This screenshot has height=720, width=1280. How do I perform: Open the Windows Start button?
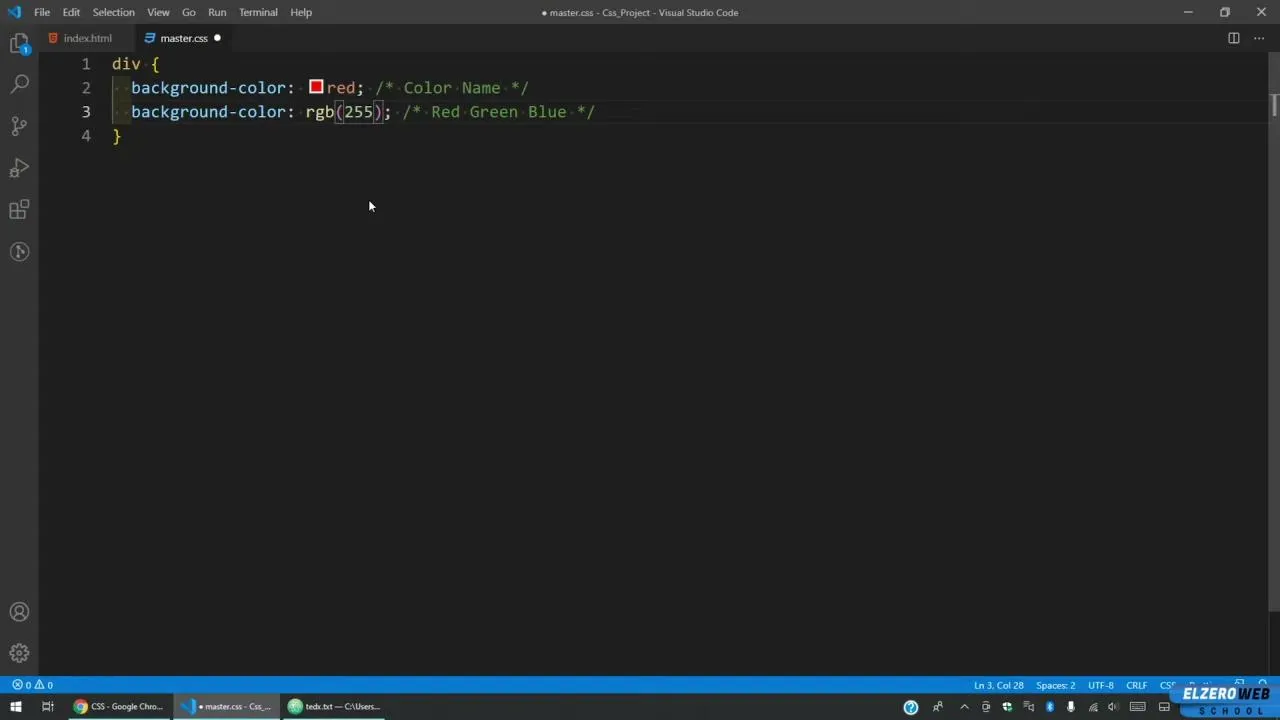tap(15, 707)
